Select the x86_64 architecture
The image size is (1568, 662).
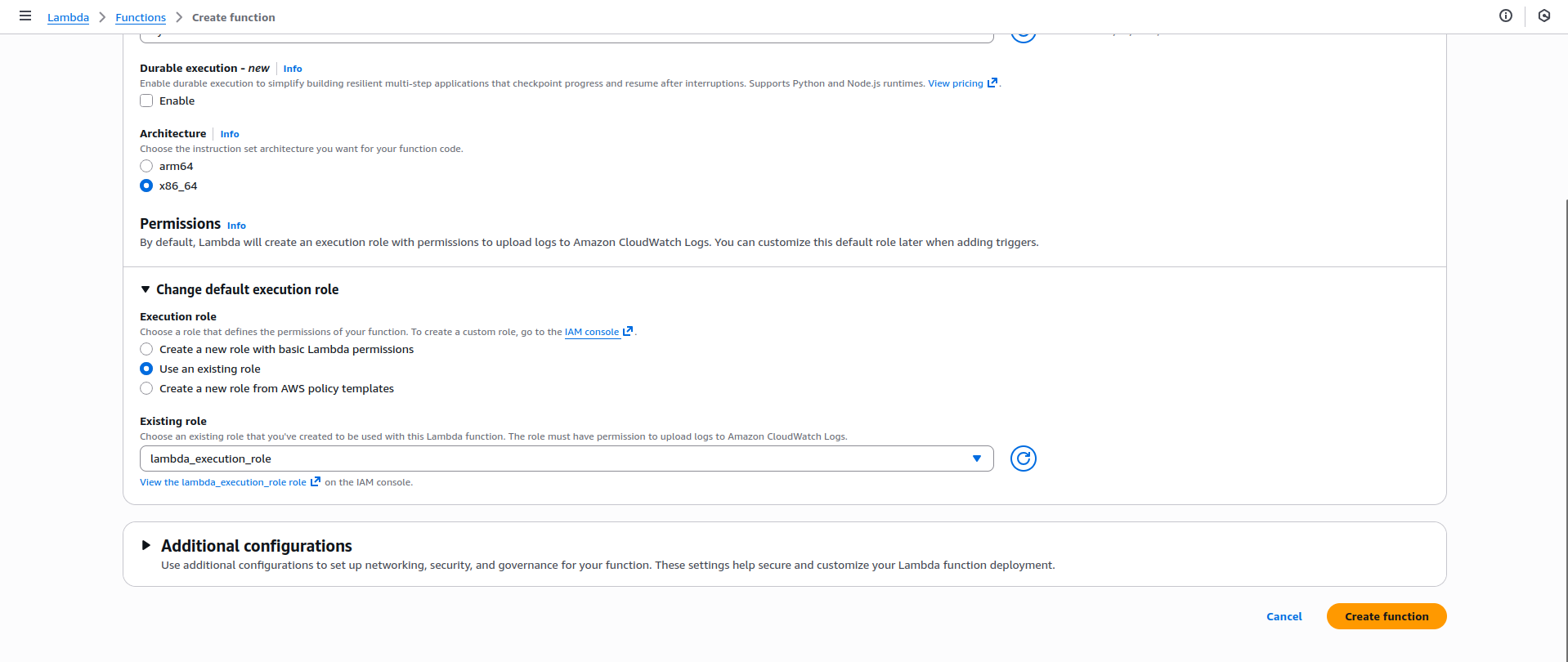coord(146,186)
